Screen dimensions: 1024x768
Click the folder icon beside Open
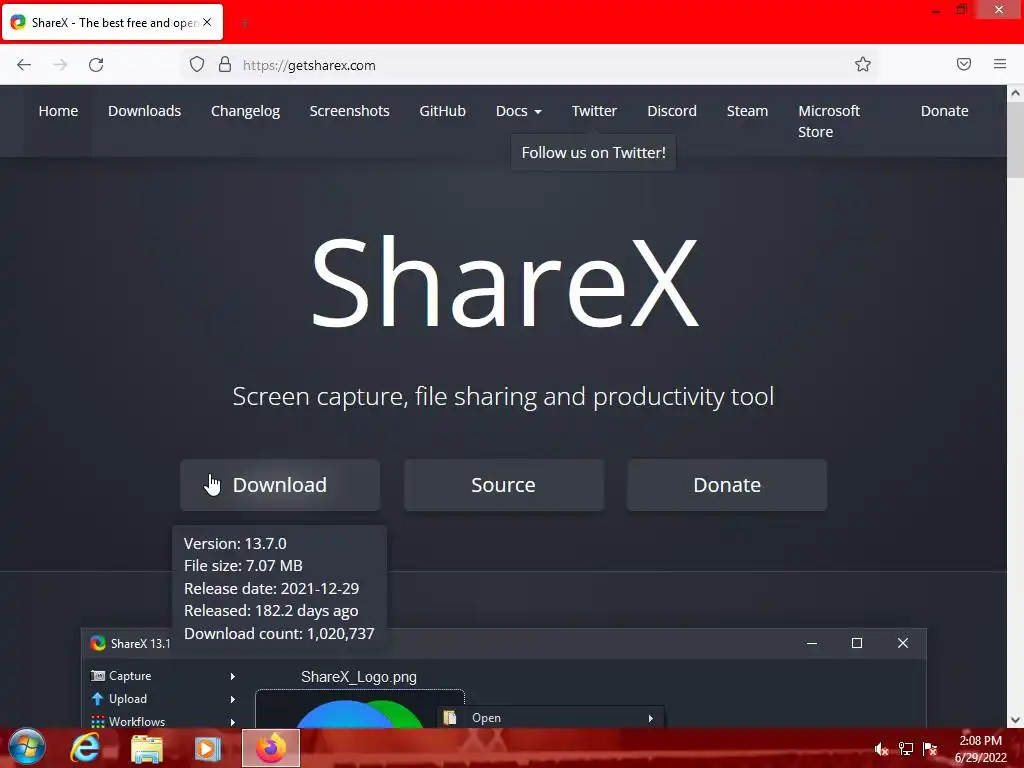coord(450,718)
